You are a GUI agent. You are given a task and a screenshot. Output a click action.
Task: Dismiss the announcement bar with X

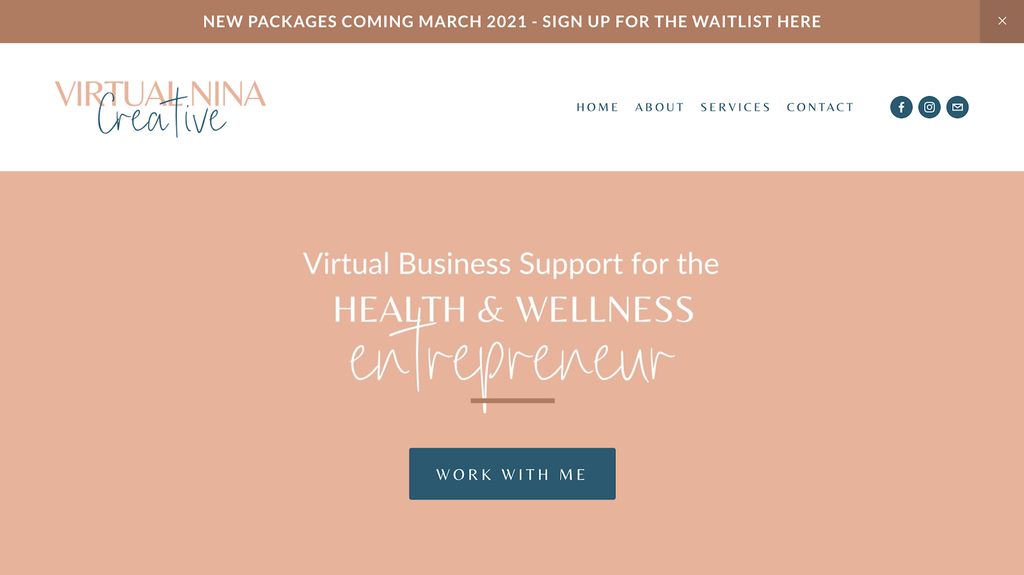pyautogui.click(x=1002, y=21)
